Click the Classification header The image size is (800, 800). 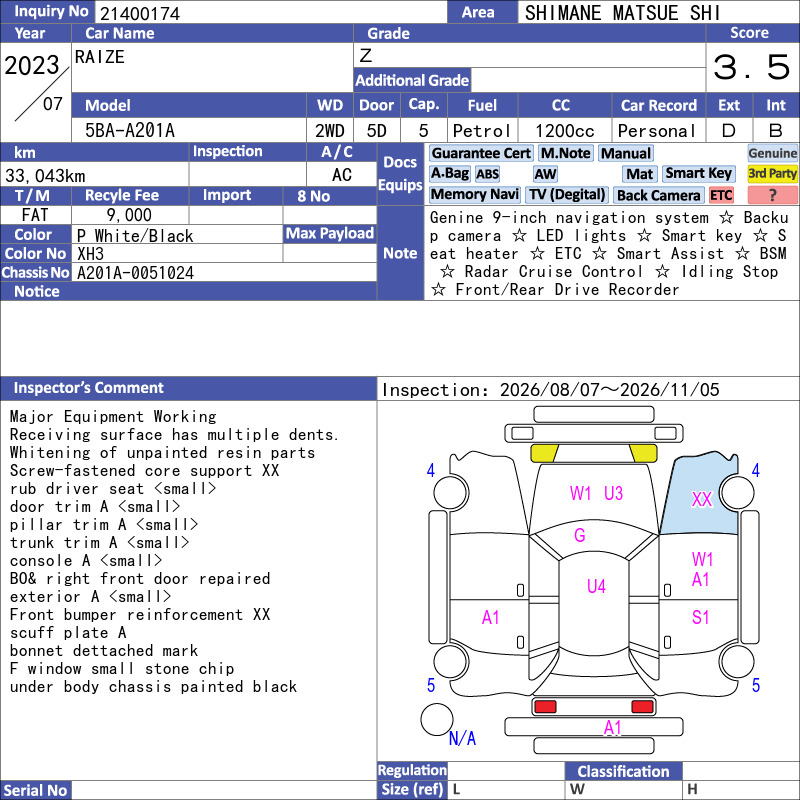[623, 771]
